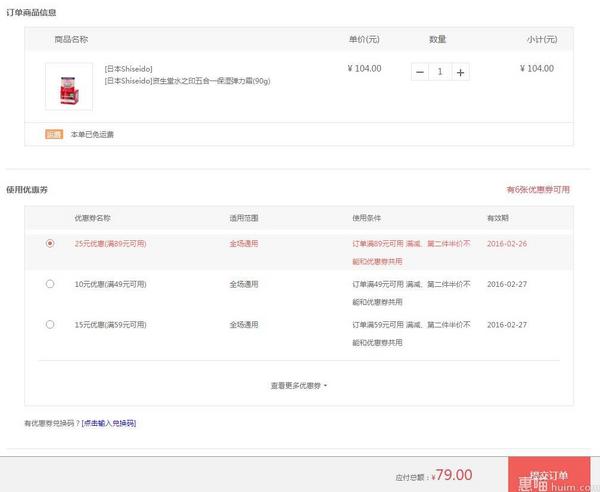The width and height of the screenshot is (600, 492).
Task: Click the link to enter a redemption code
Action: (109, 423)
